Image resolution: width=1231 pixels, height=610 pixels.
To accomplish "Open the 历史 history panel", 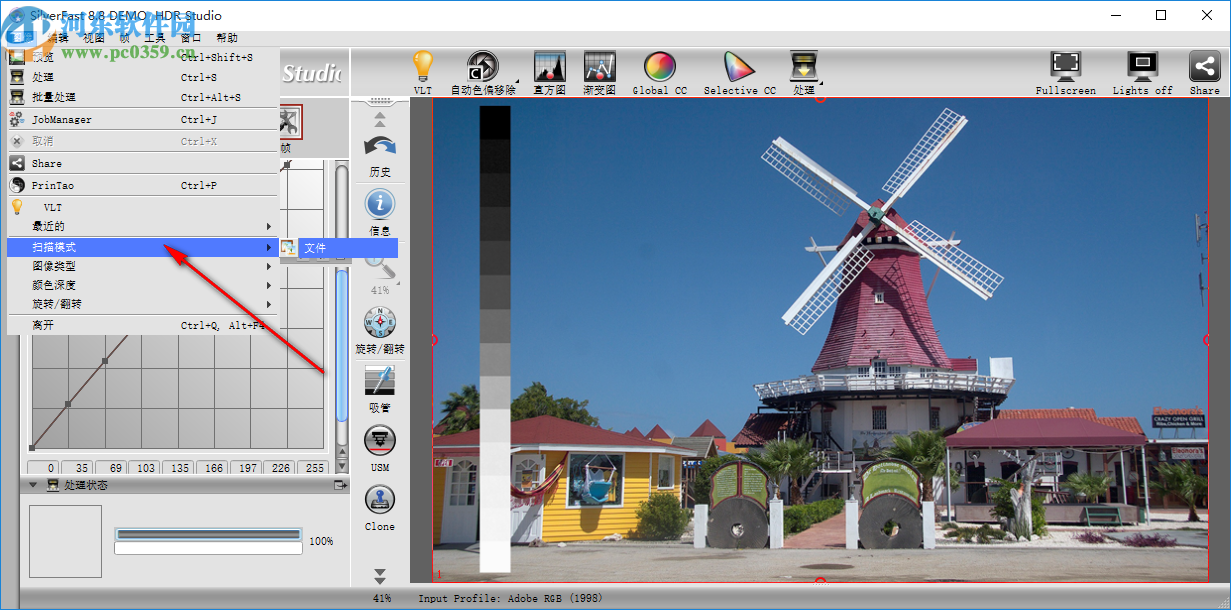I will pos(380,148).
